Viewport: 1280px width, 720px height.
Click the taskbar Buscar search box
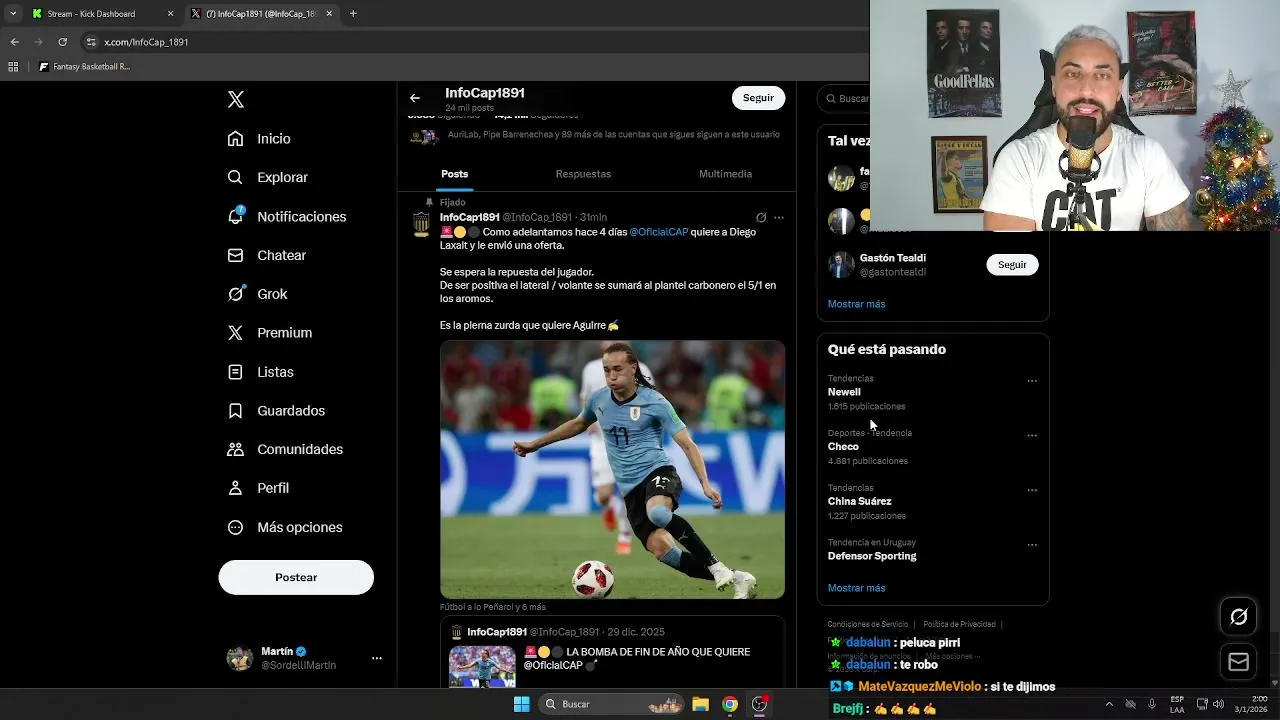(612, 704)
